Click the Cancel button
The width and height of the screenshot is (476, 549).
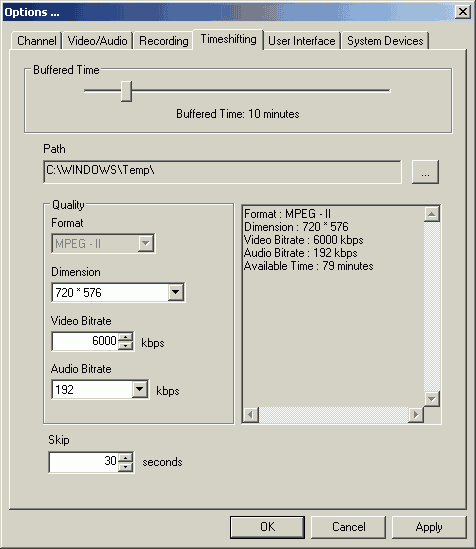(x=349, y=527)
